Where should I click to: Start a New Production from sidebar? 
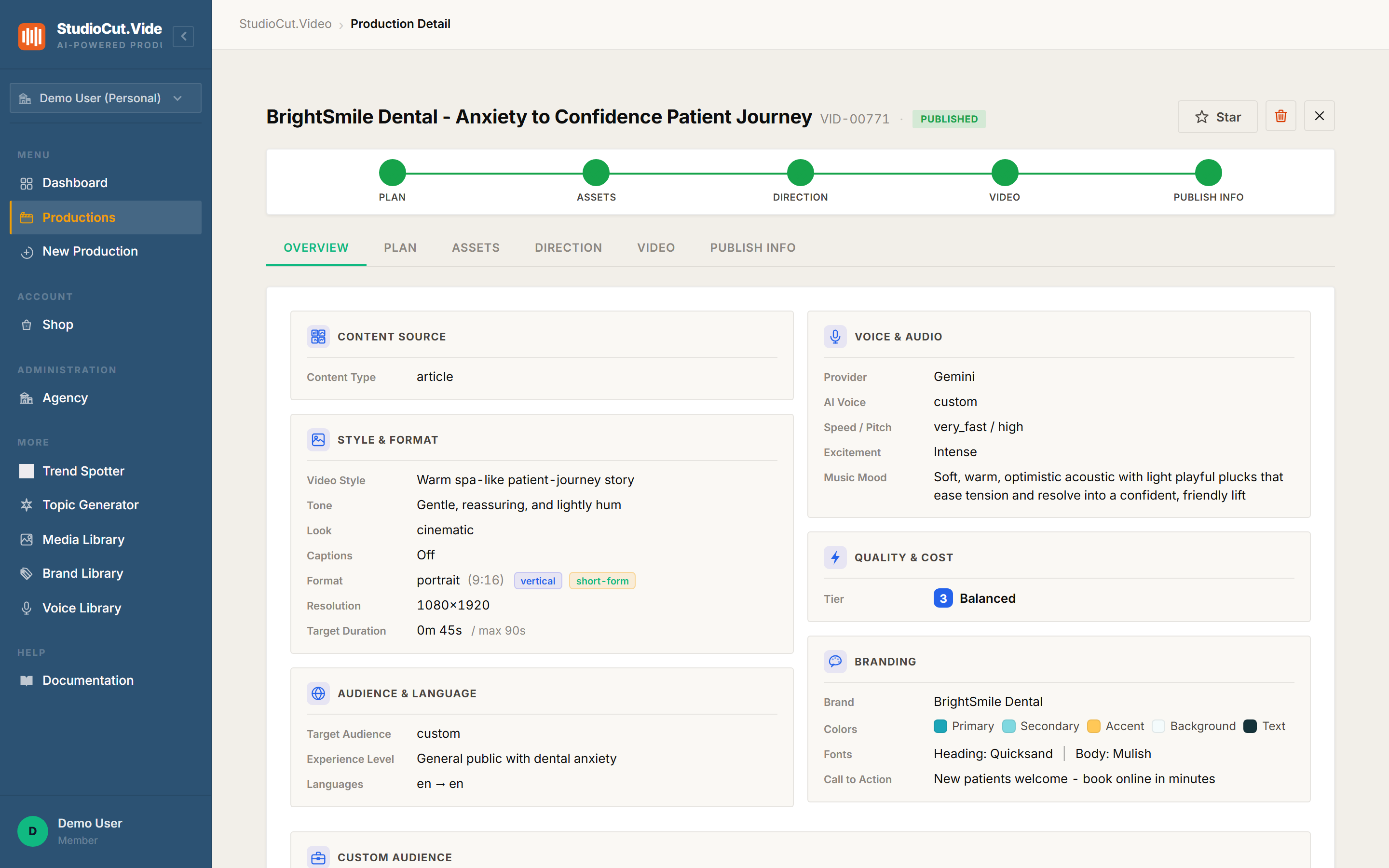pos(106,251)
